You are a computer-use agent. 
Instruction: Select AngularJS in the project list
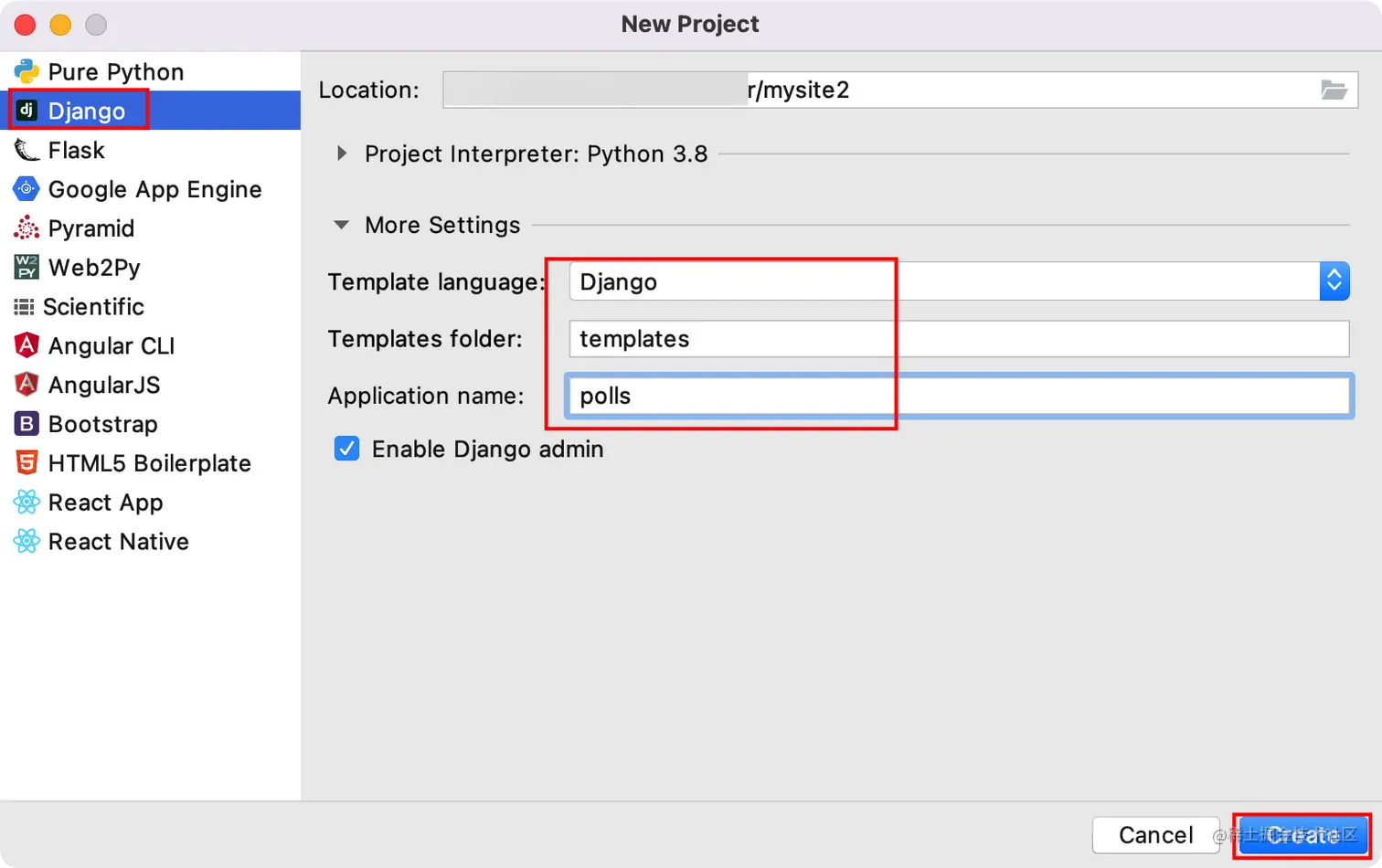pos(103,385)
